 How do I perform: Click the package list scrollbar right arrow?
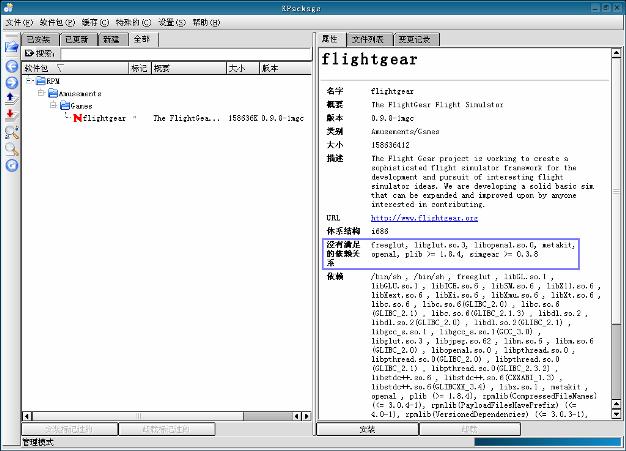pyautogui.click(x=306, y=416)
